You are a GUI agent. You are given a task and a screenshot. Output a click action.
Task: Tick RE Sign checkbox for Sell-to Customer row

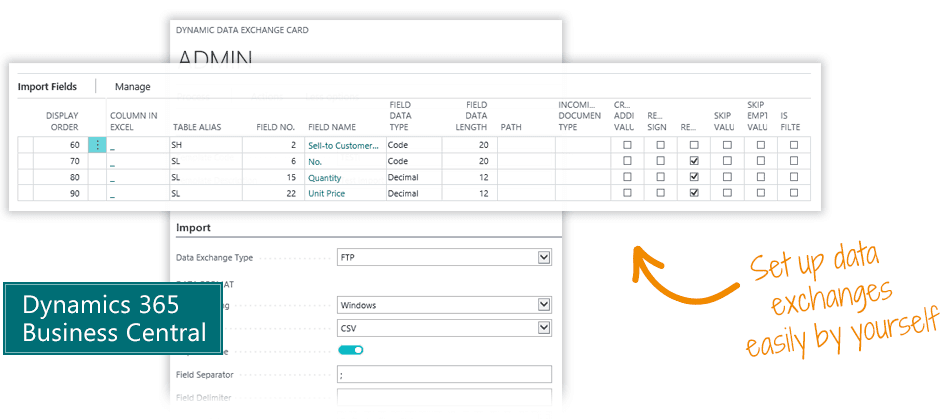[x=661, y=145]
